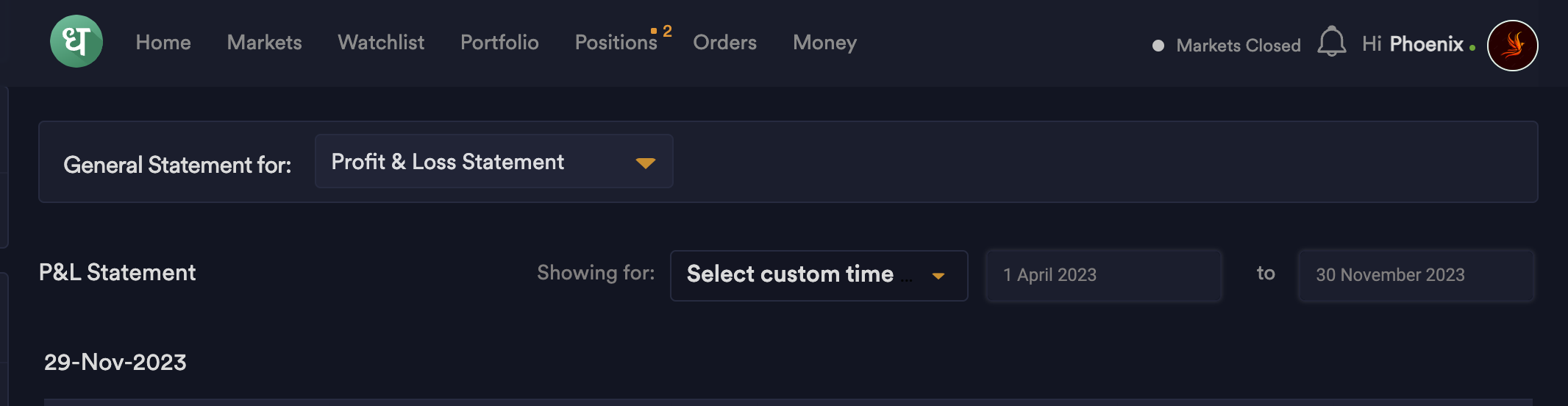The height and width of the screenshot is (406, 1568).
Task: Click the orange caret in time selector
Action: 938,277
